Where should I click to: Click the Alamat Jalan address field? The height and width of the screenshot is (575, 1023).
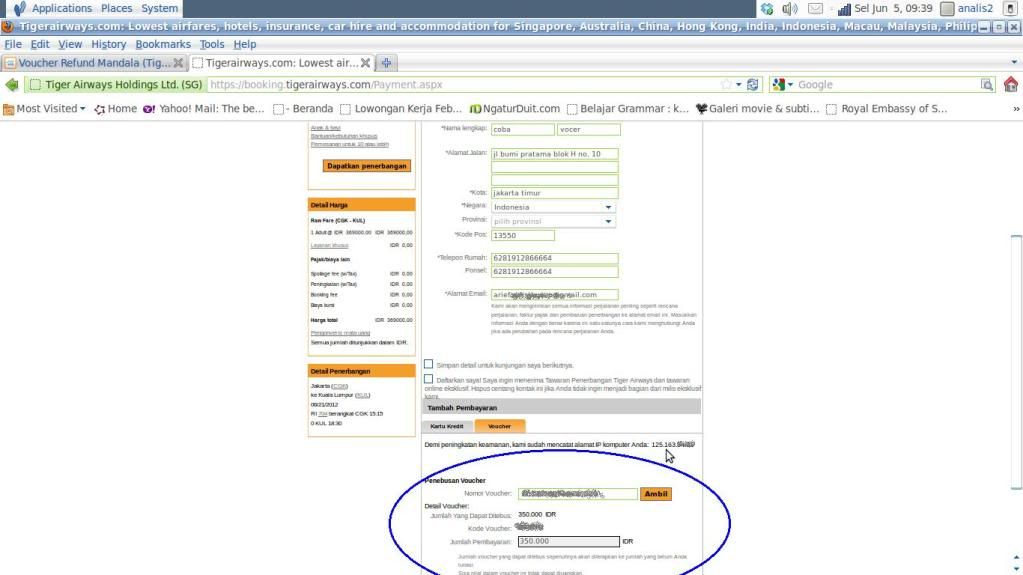point(555,154)
